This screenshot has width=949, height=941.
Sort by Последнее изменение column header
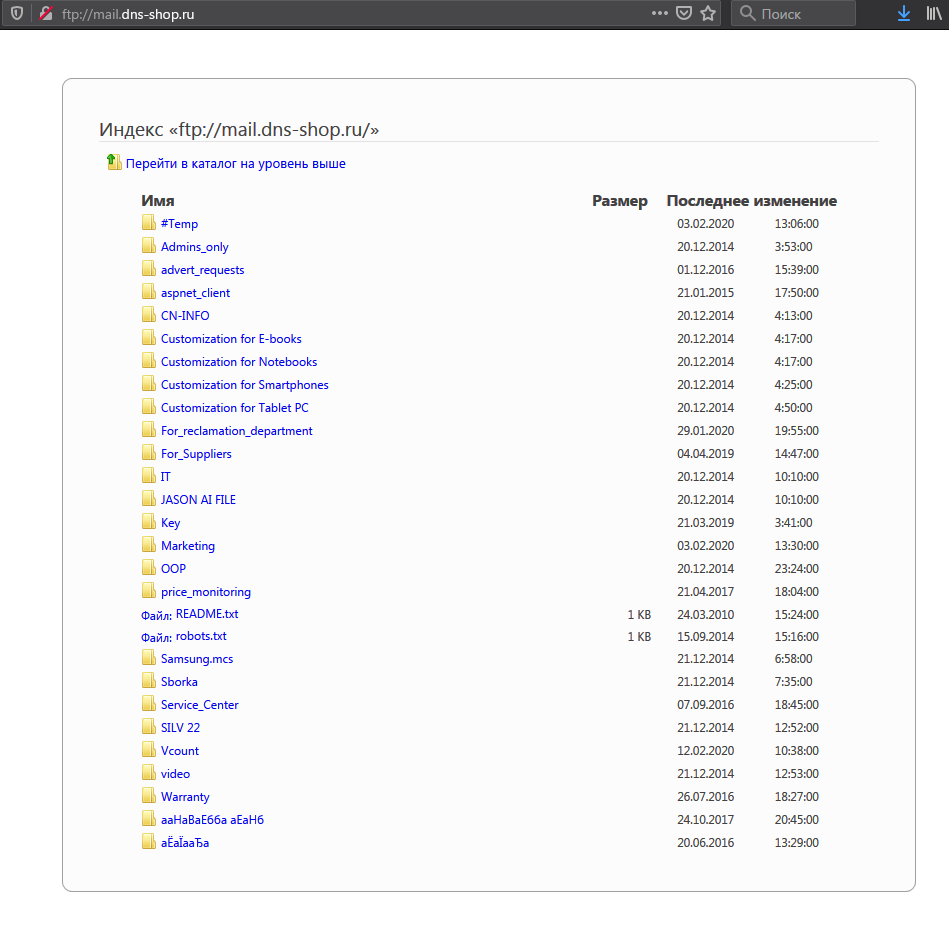(x=752, y=201)
